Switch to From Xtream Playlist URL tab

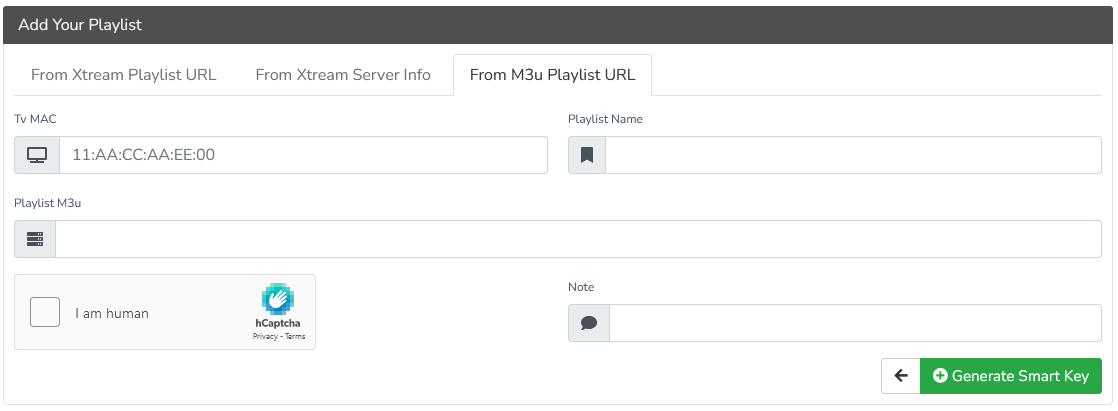tap(124, 75)
